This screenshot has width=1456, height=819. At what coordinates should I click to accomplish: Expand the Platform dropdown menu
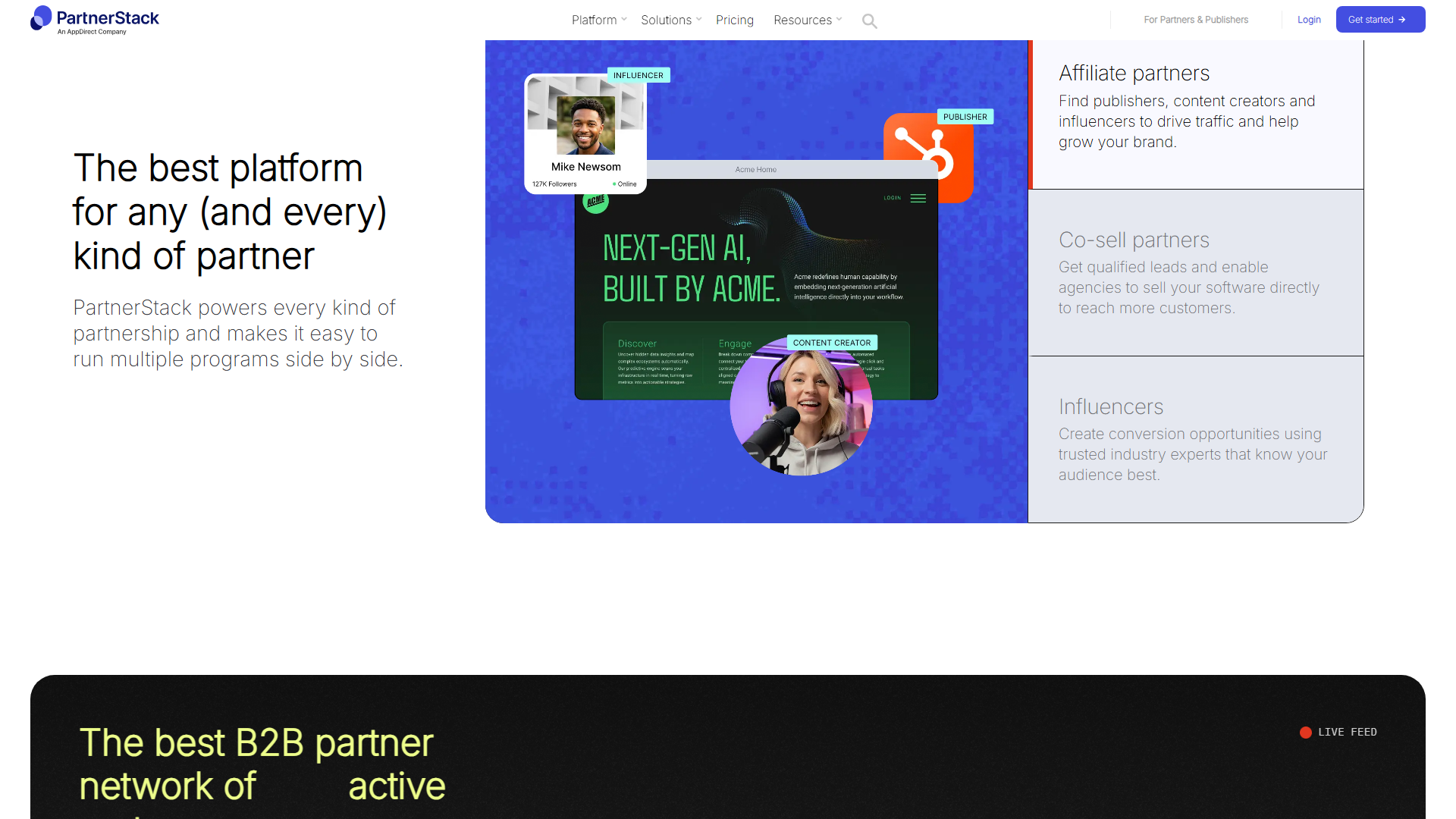(599, 20)
